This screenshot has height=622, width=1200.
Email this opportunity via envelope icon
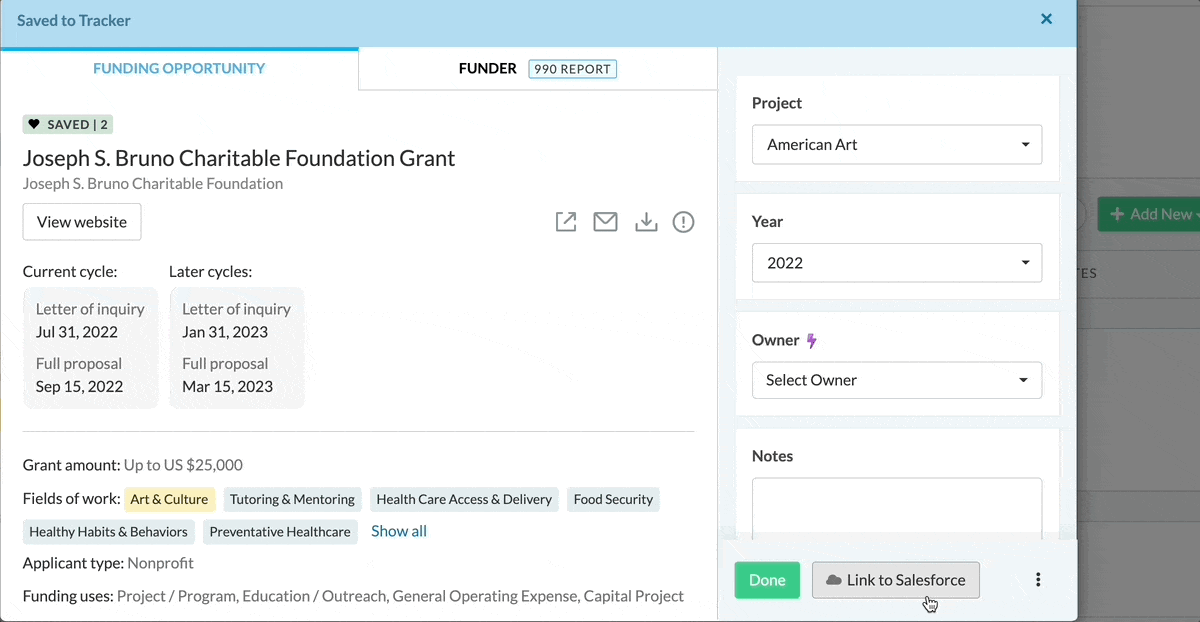pyautogui.click(x=605, y=222)
